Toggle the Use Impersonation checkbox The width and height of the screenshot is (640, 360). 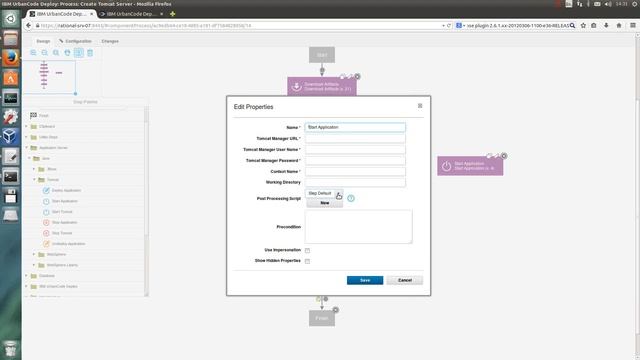pos(307,250)
